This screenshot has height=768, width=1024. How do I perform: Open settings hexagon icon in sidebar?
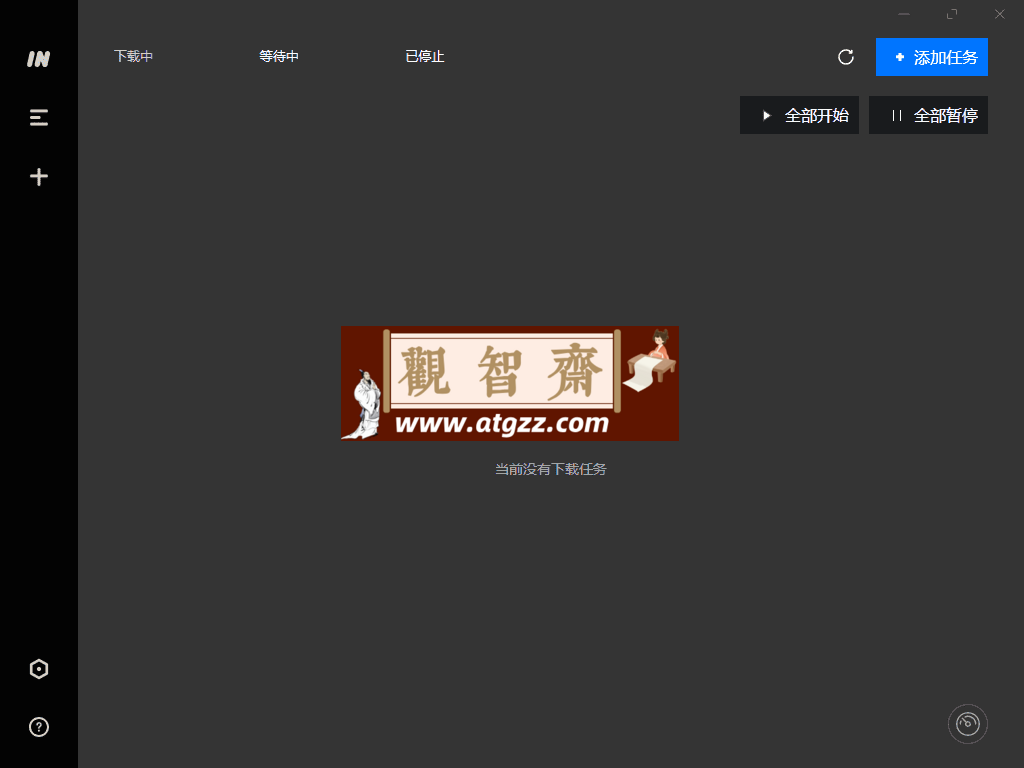click(39, 669)
